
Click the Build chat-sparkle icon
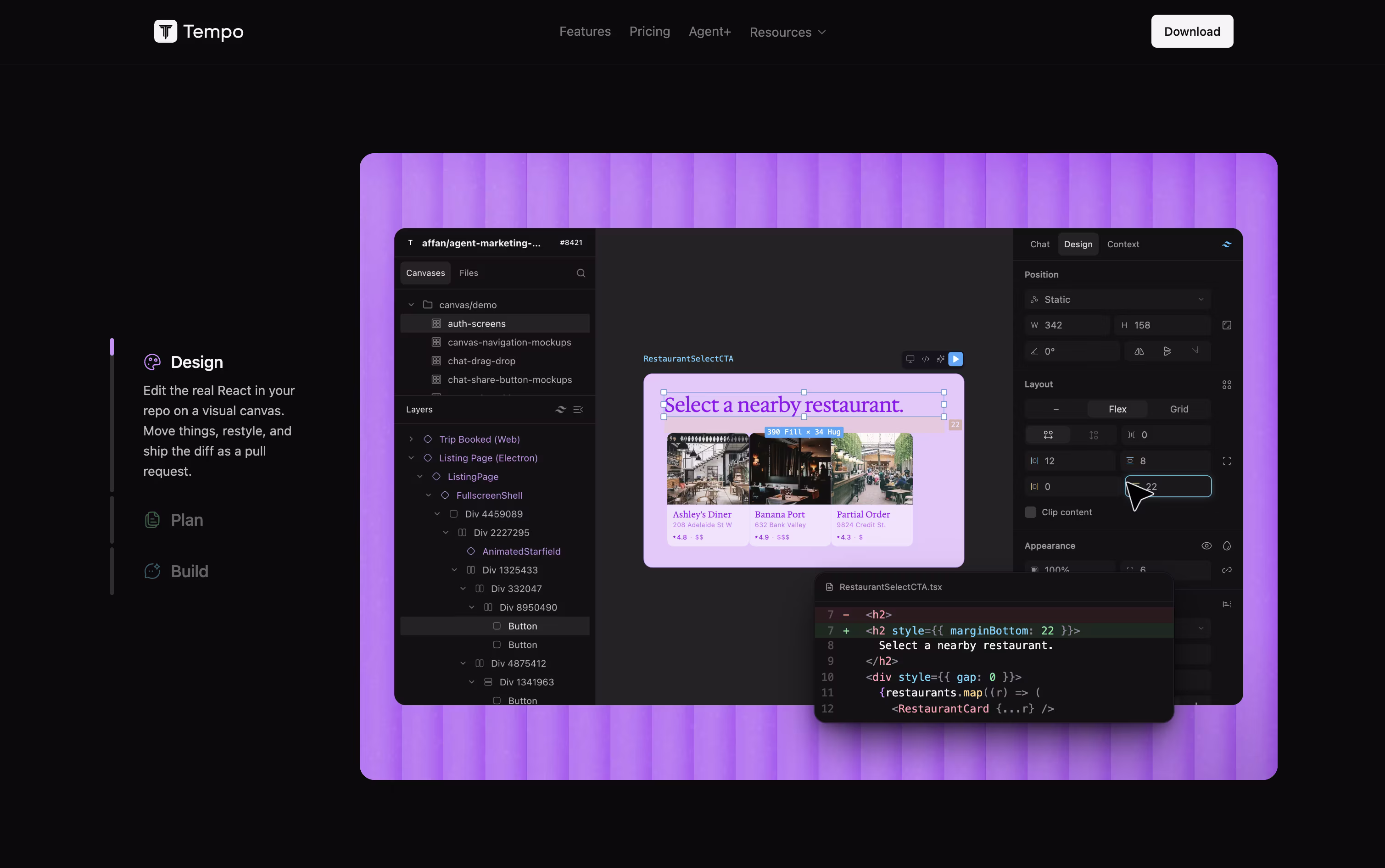pos(152,571)
